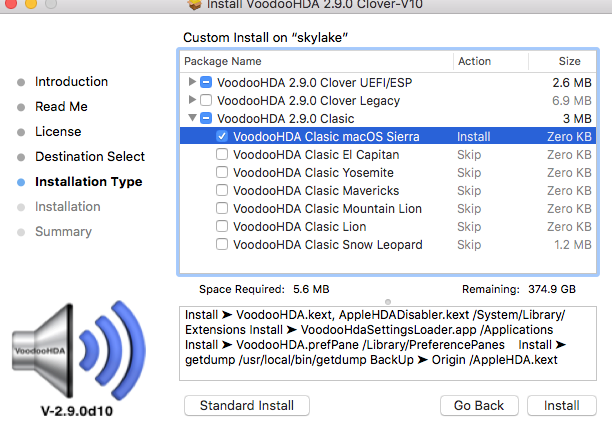
Task: Click the installer package icon in title bar
Action: click(195, 7)
